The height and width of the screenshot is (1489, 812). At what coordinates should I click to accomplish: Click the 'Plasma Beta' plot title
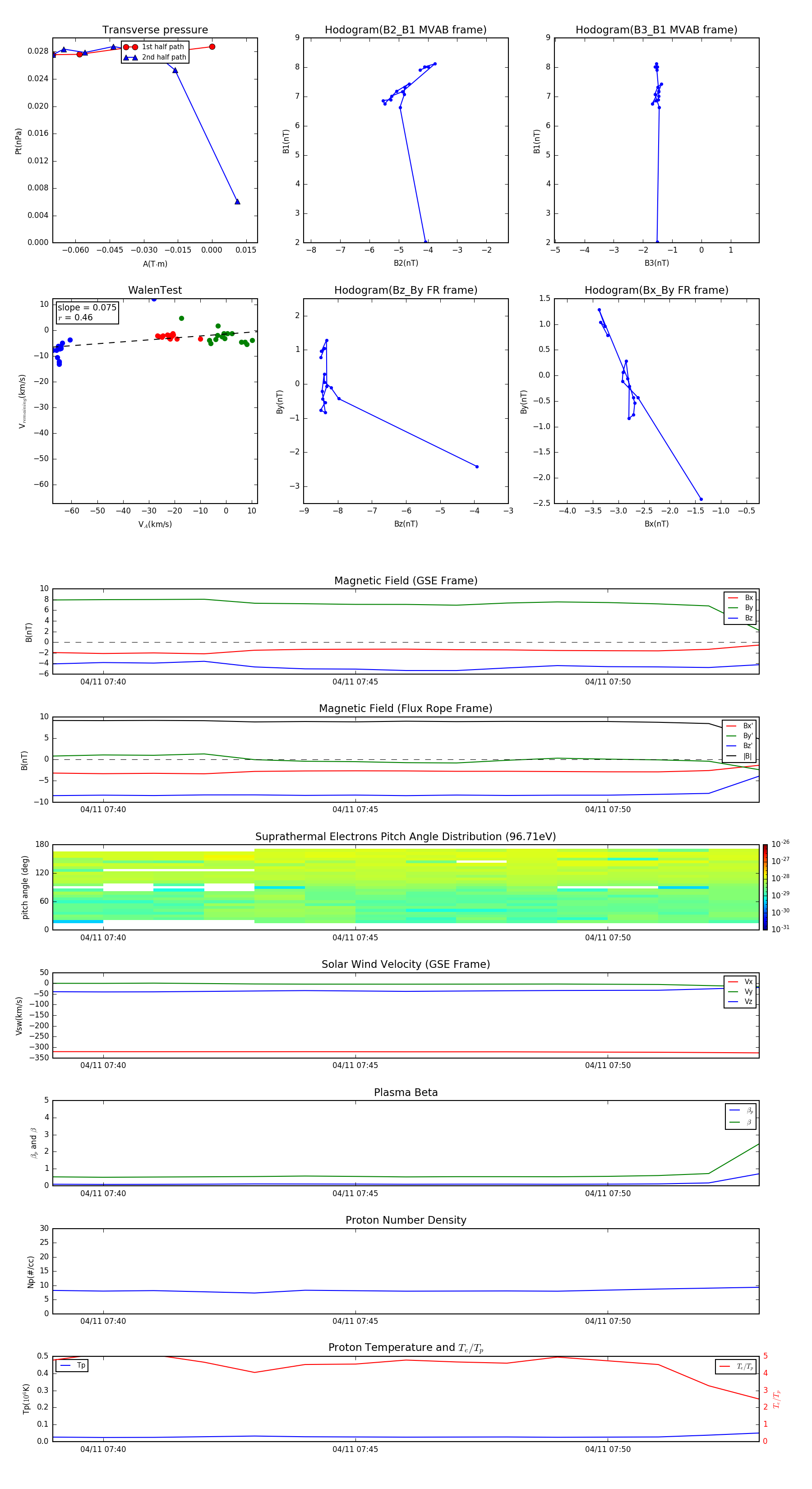(406, 1092)
